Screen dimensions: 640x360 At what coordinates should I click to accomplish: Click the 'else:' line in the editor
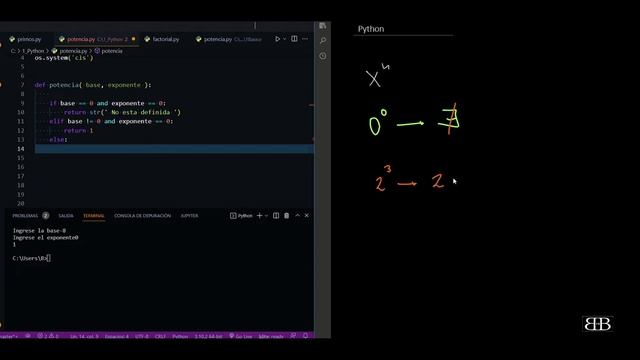coord(58,140)
